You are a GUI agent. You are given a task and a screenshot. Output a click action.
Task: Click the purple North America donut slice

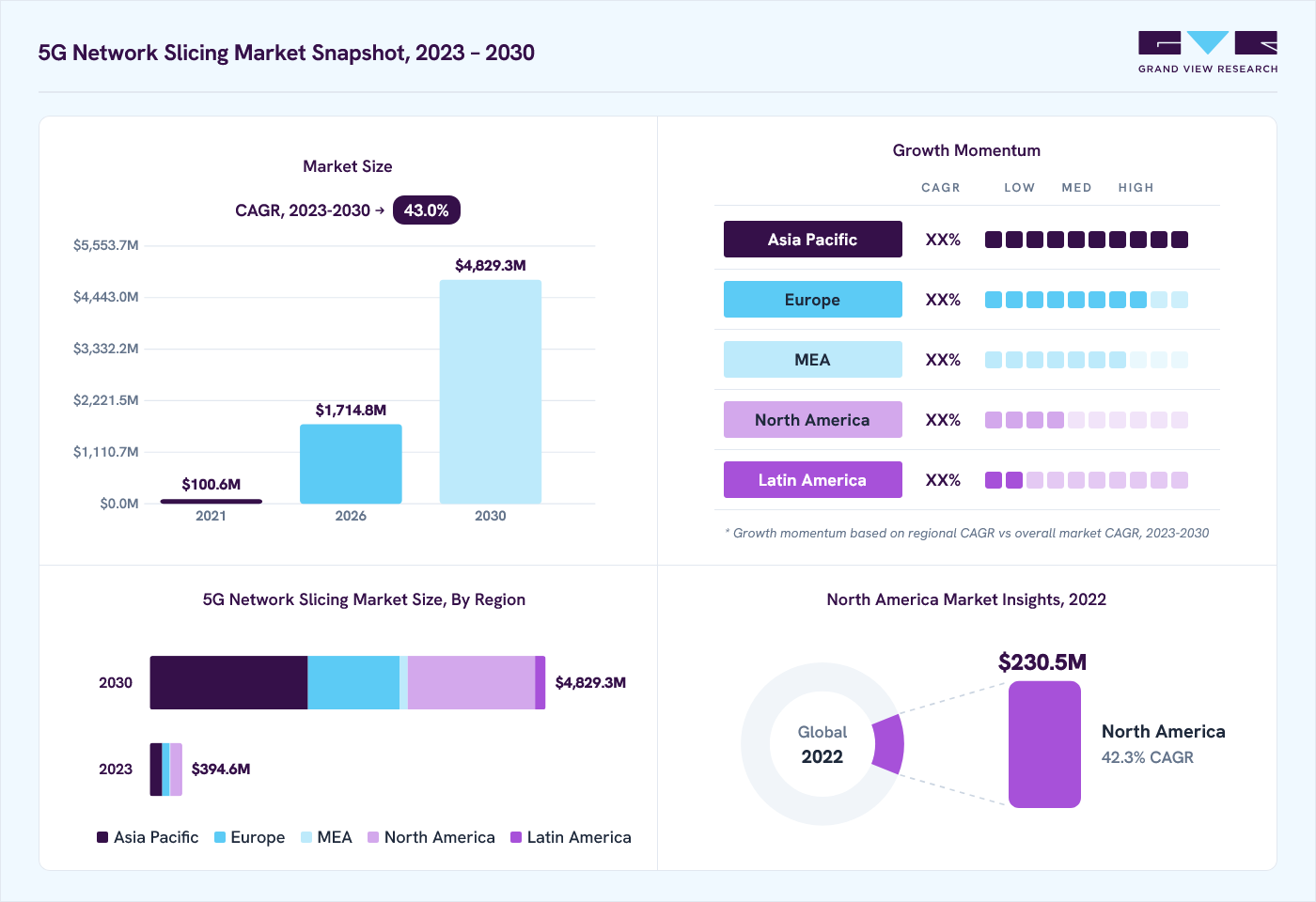click(889, 744)
